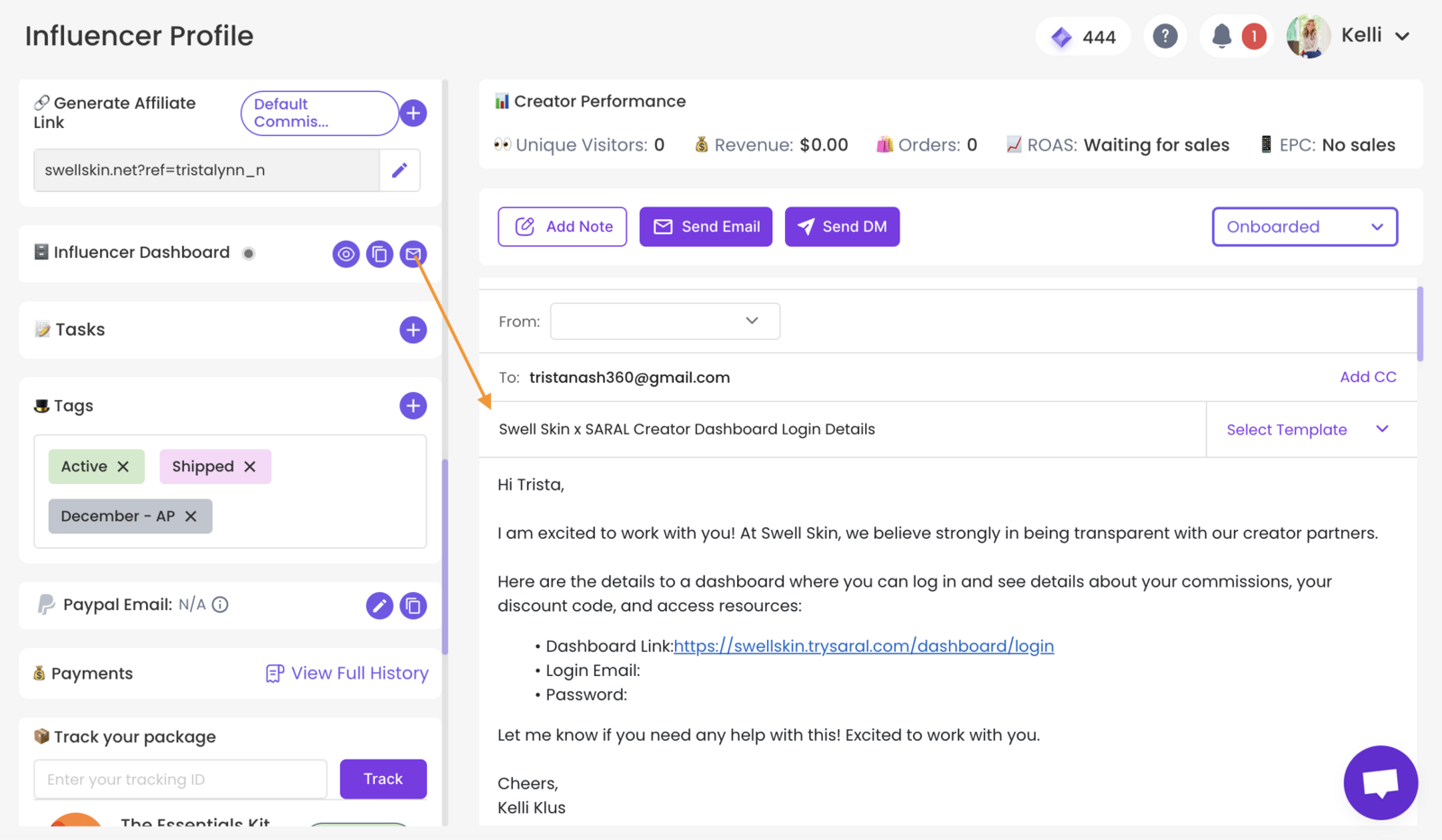
Task: Copy Influencer Dashboard link icon
Action: [x=379, y=254]
